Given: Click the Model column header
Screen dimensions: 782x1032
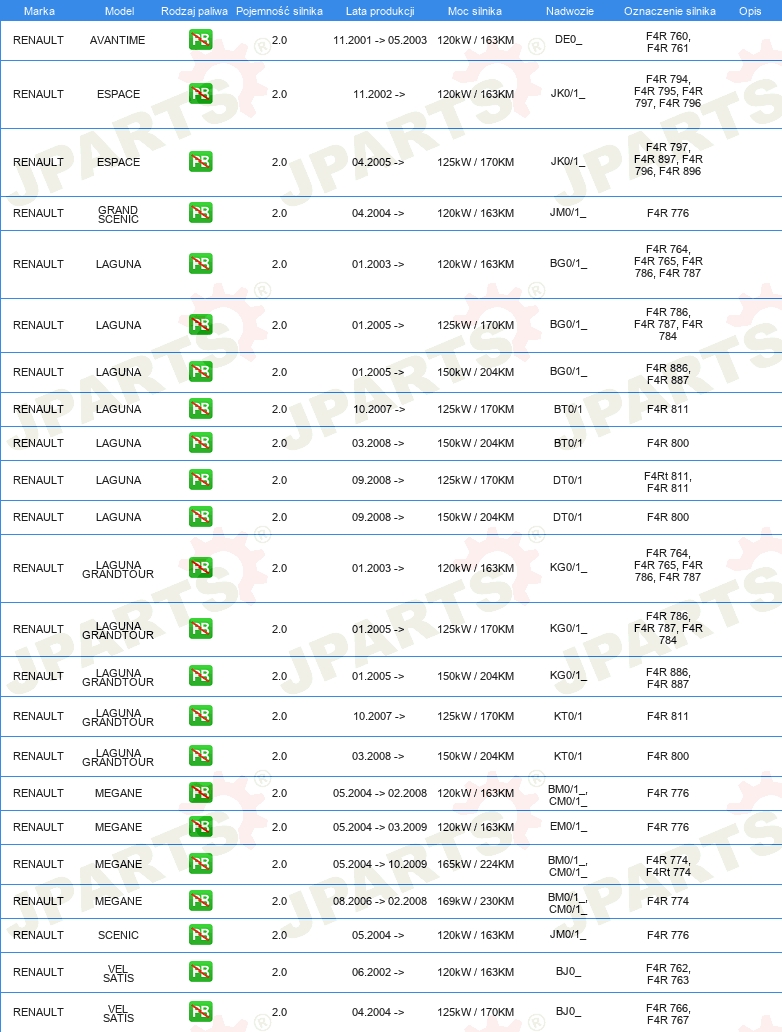Looking at the screenshot, I should 119,11.
